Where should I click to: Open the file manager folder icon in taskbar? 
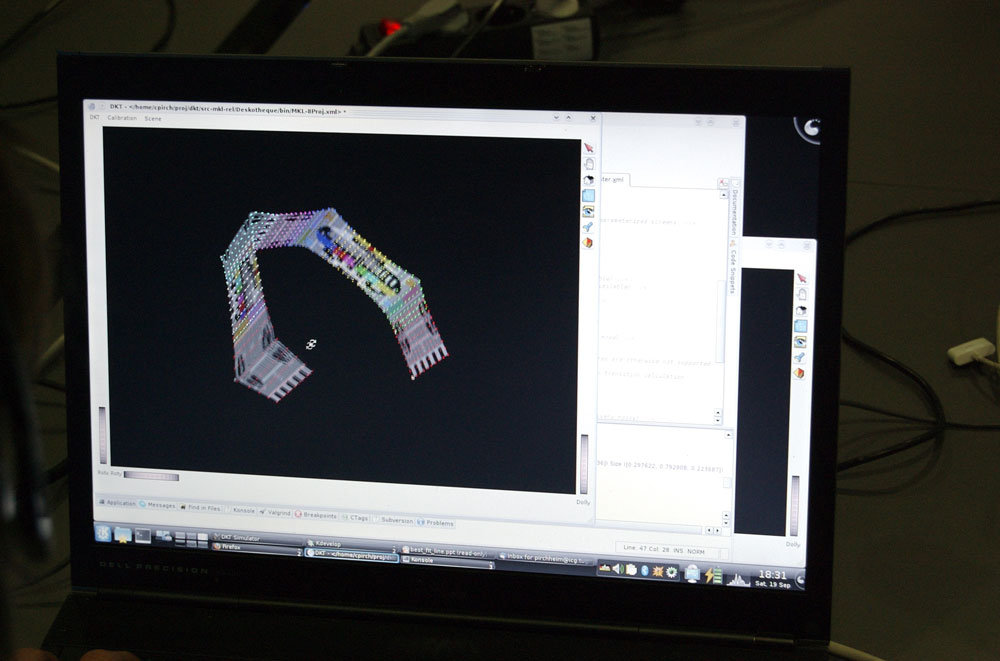tap(122, 535)
